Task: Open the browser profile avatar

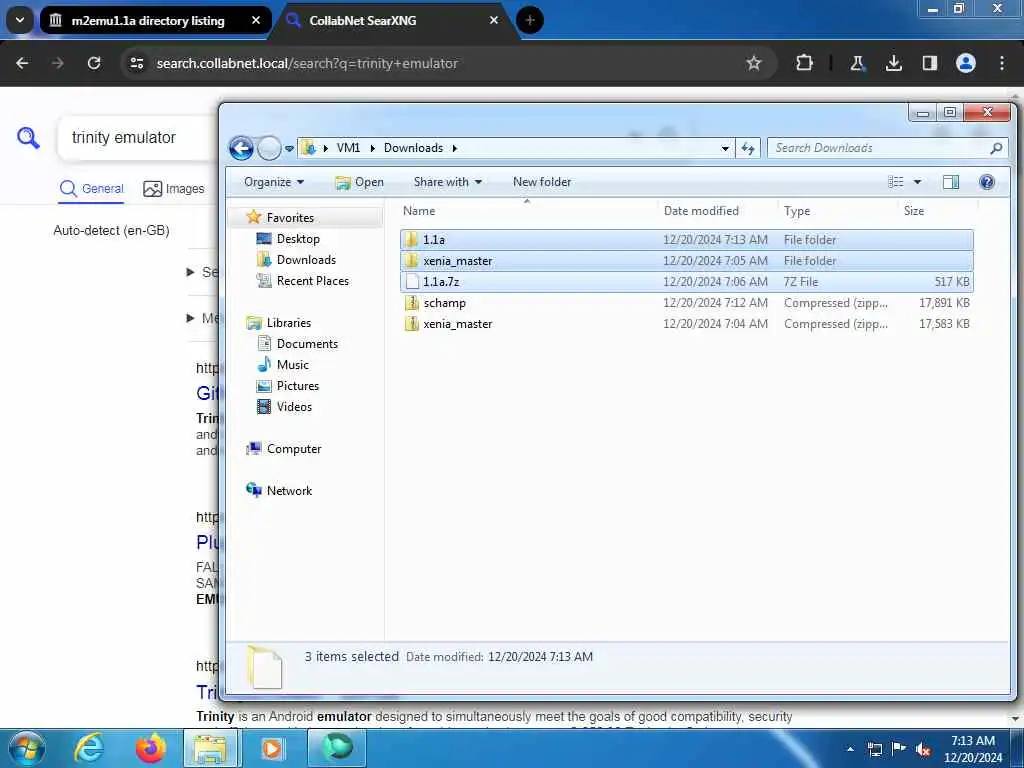Action: pyautogui.click(x=965, y=63)
